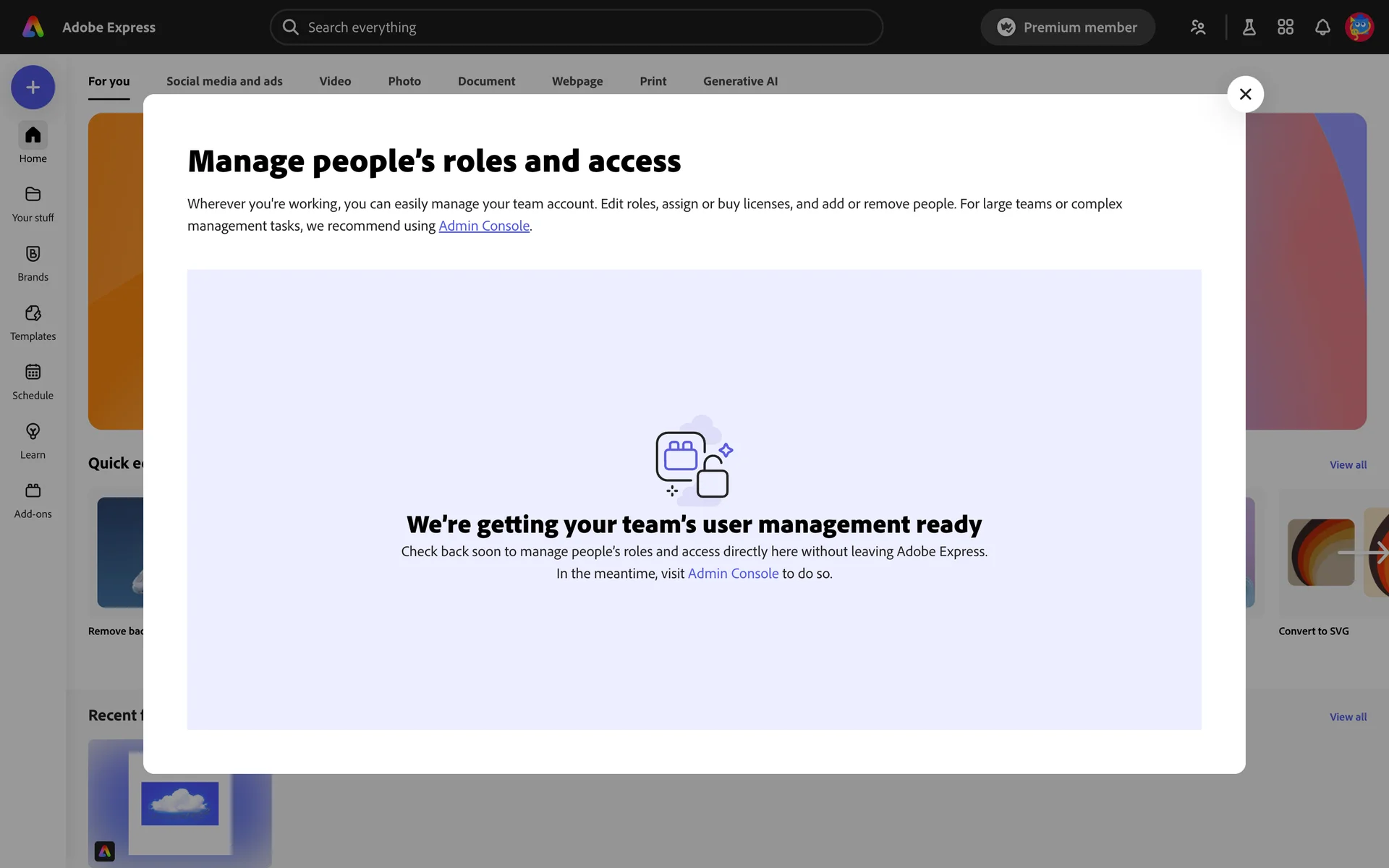Open Your stuff folder in sidebar
Viewport: 1389px width, 868px height.
tap(33, 203)
